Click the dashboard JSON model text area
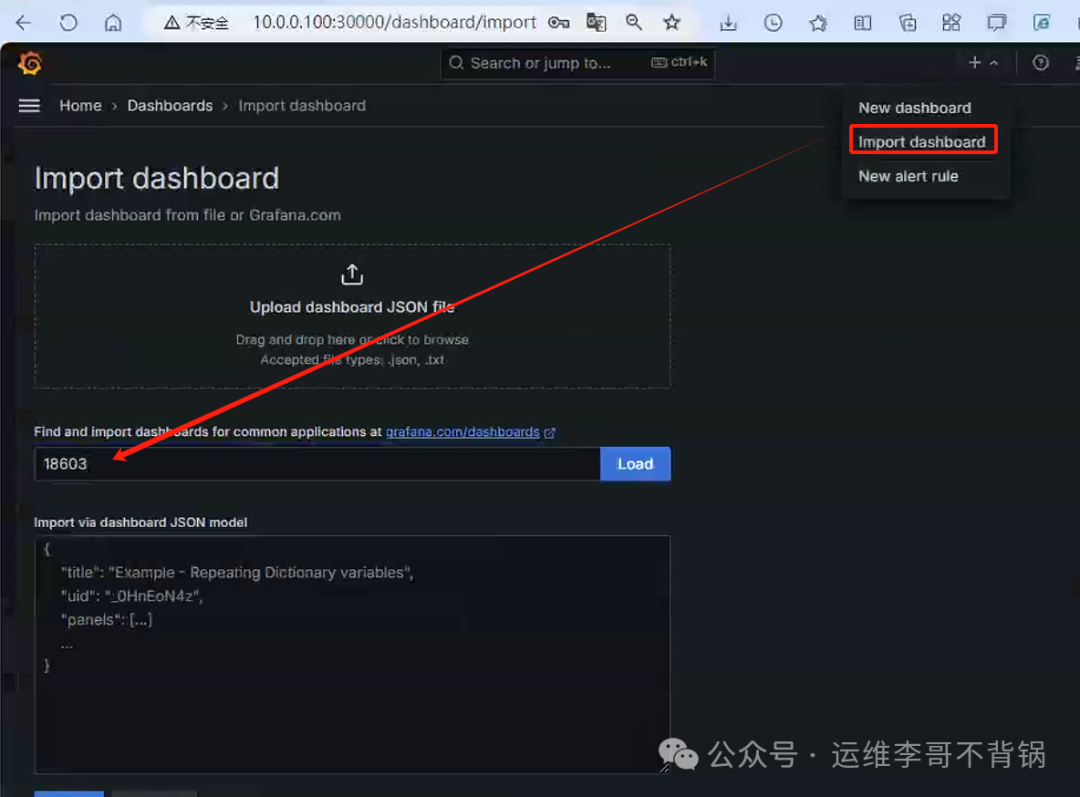This screenshot has height=797, width=1080. pyautogui.click(x=352, y=654)
